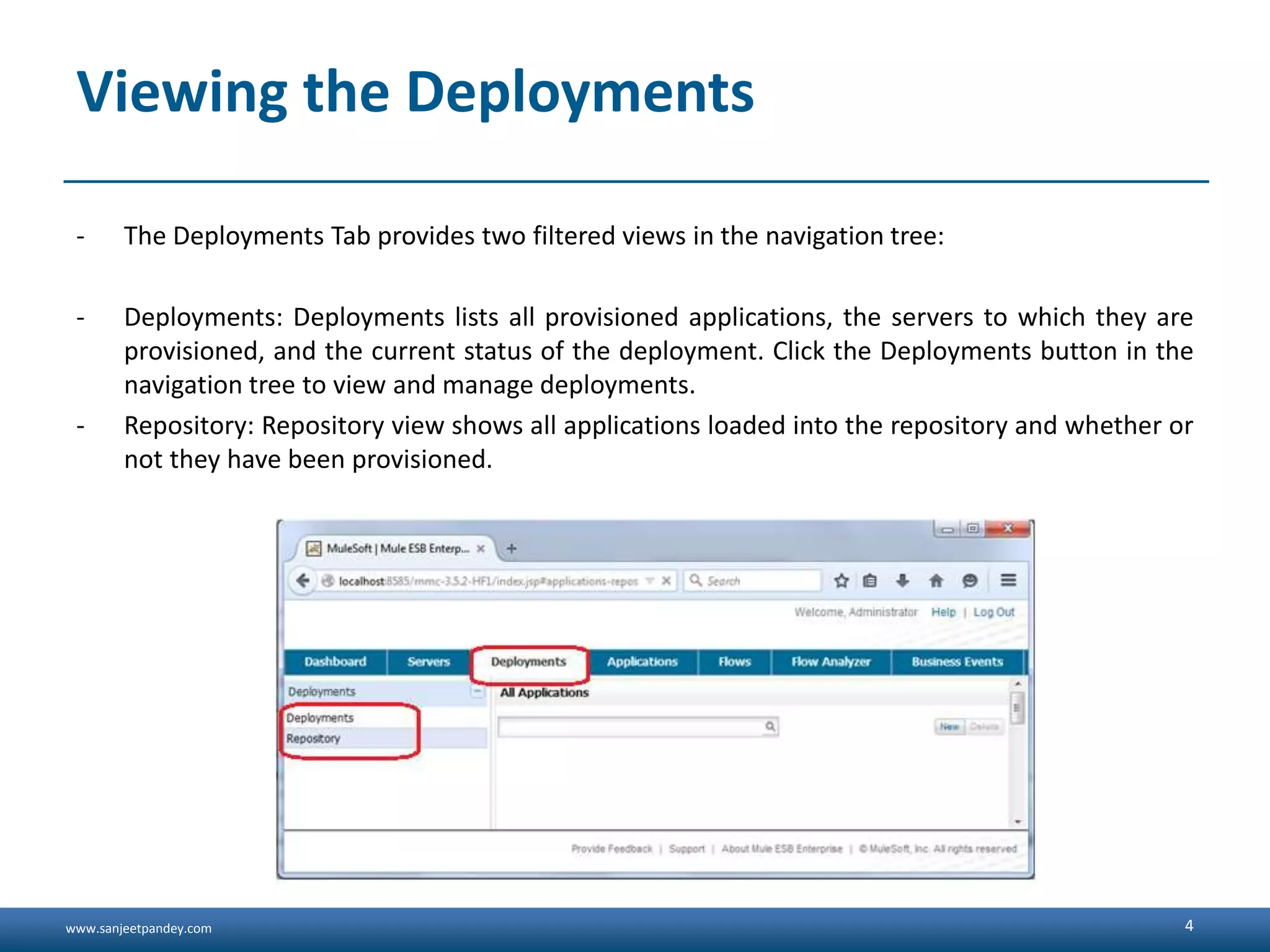This screenshot has height=952, width=1270.
Task: Open About Mule ESB Enterprise link
Action: coord(782,848)
